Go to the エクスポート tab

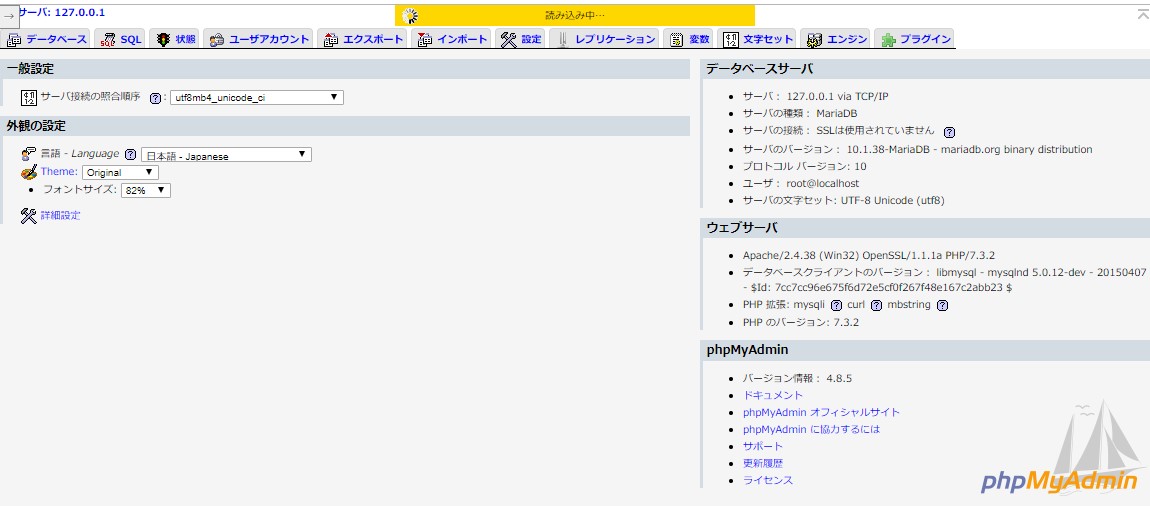[364, 40]
